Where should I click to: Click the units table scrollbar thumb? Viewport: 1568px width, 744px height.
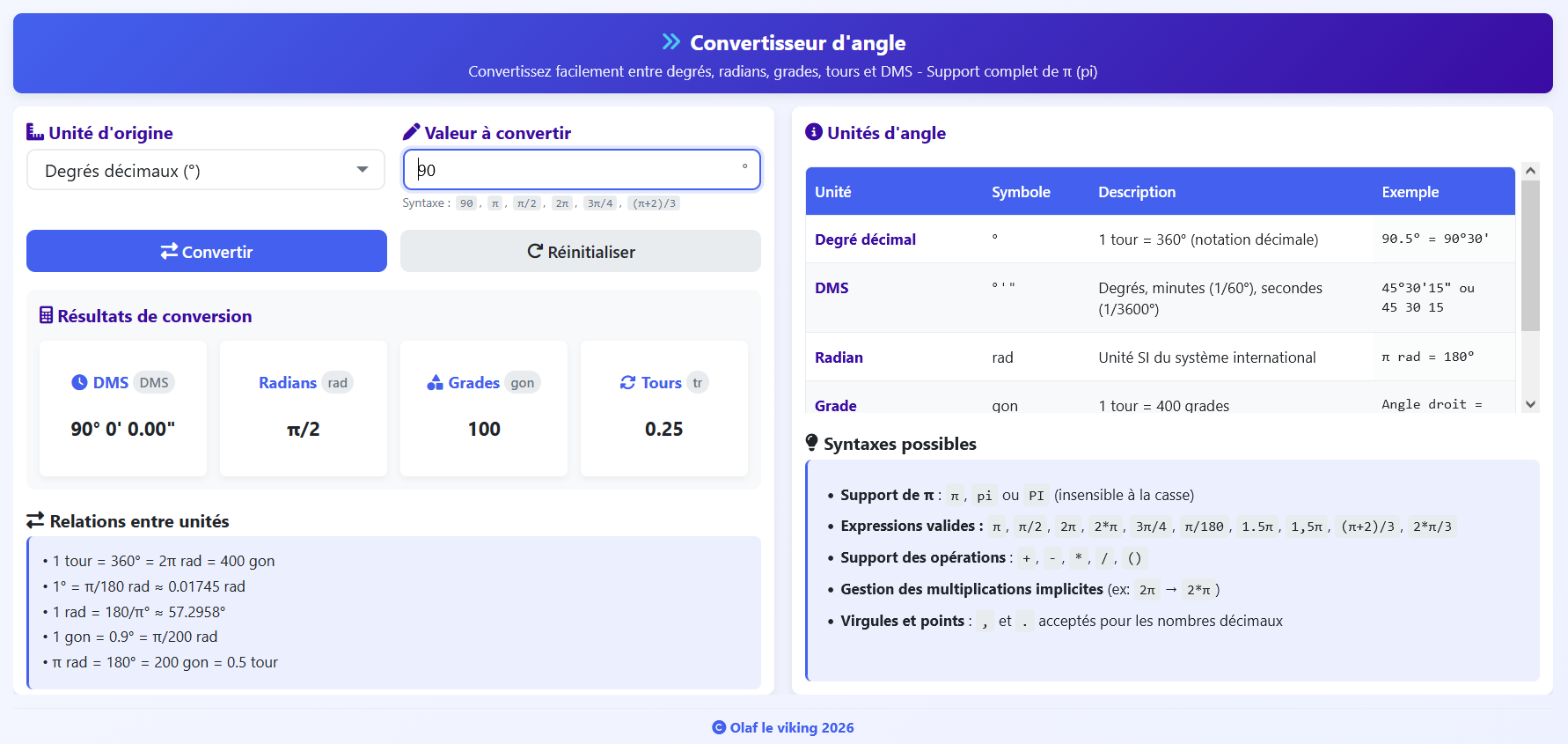(x=1530, y=255)
